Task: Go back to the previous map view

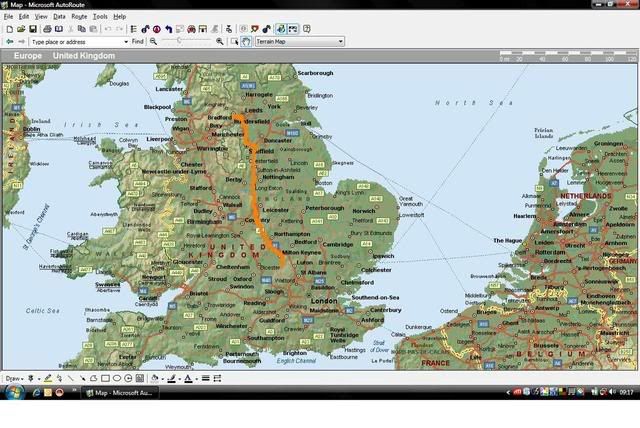Action: pos(9,42)
